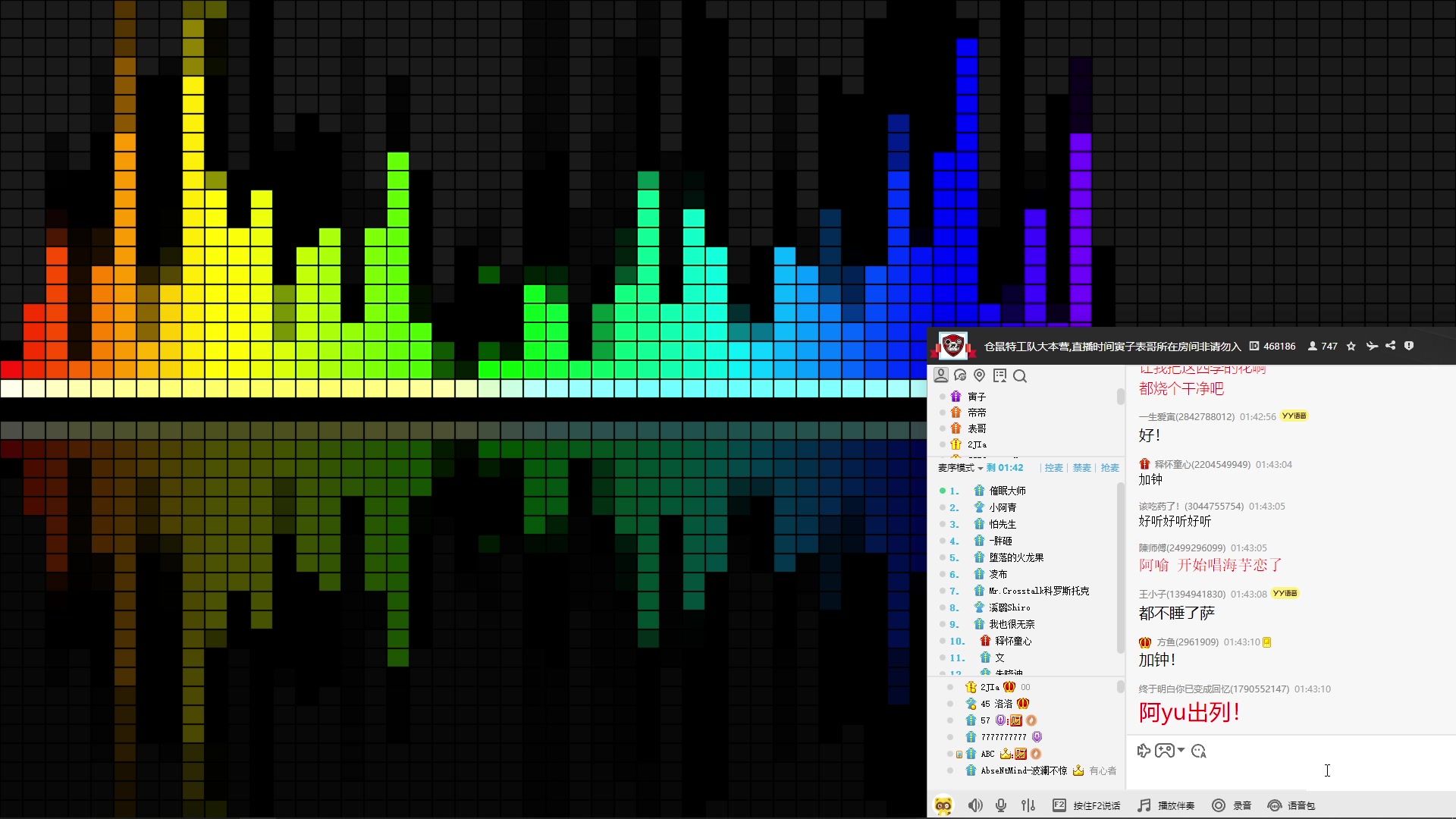Viewport: 1456px width, 819px height.
Task: Click the mic queue list scrollbar
Action: click(x=1120, y=567)
